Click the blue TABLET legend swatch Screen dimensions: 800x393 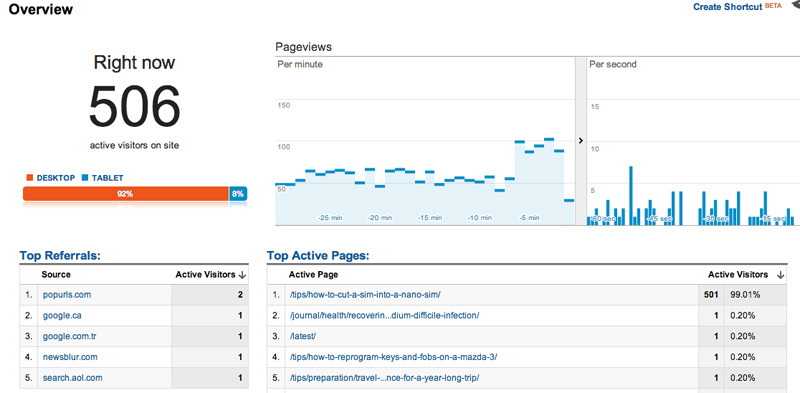click(x=85, y=178)
